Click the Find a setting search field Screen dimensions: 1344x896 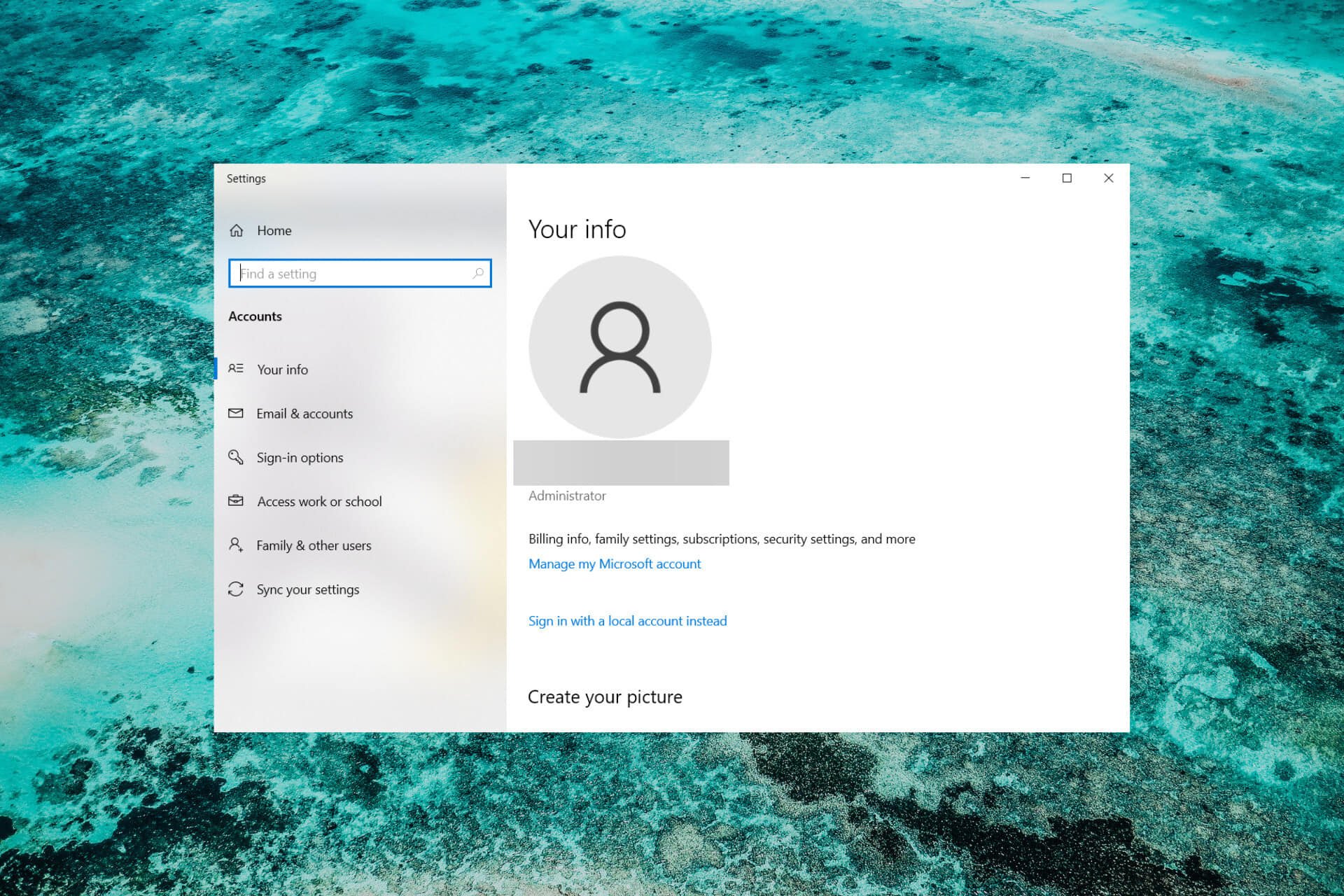pos(359,273)
